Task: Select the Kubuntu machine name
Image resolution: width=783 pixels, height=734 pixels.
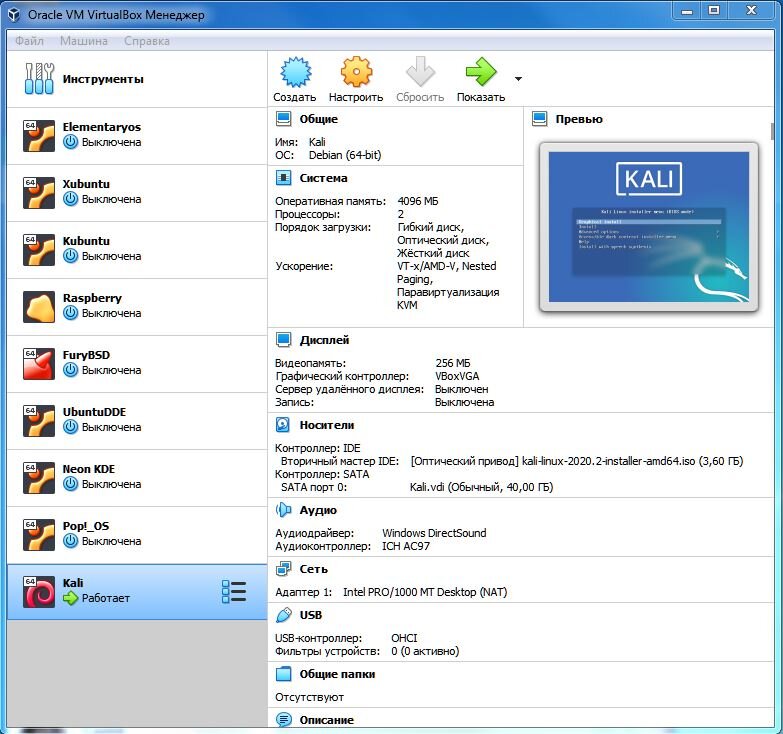Action: (86, 241)
